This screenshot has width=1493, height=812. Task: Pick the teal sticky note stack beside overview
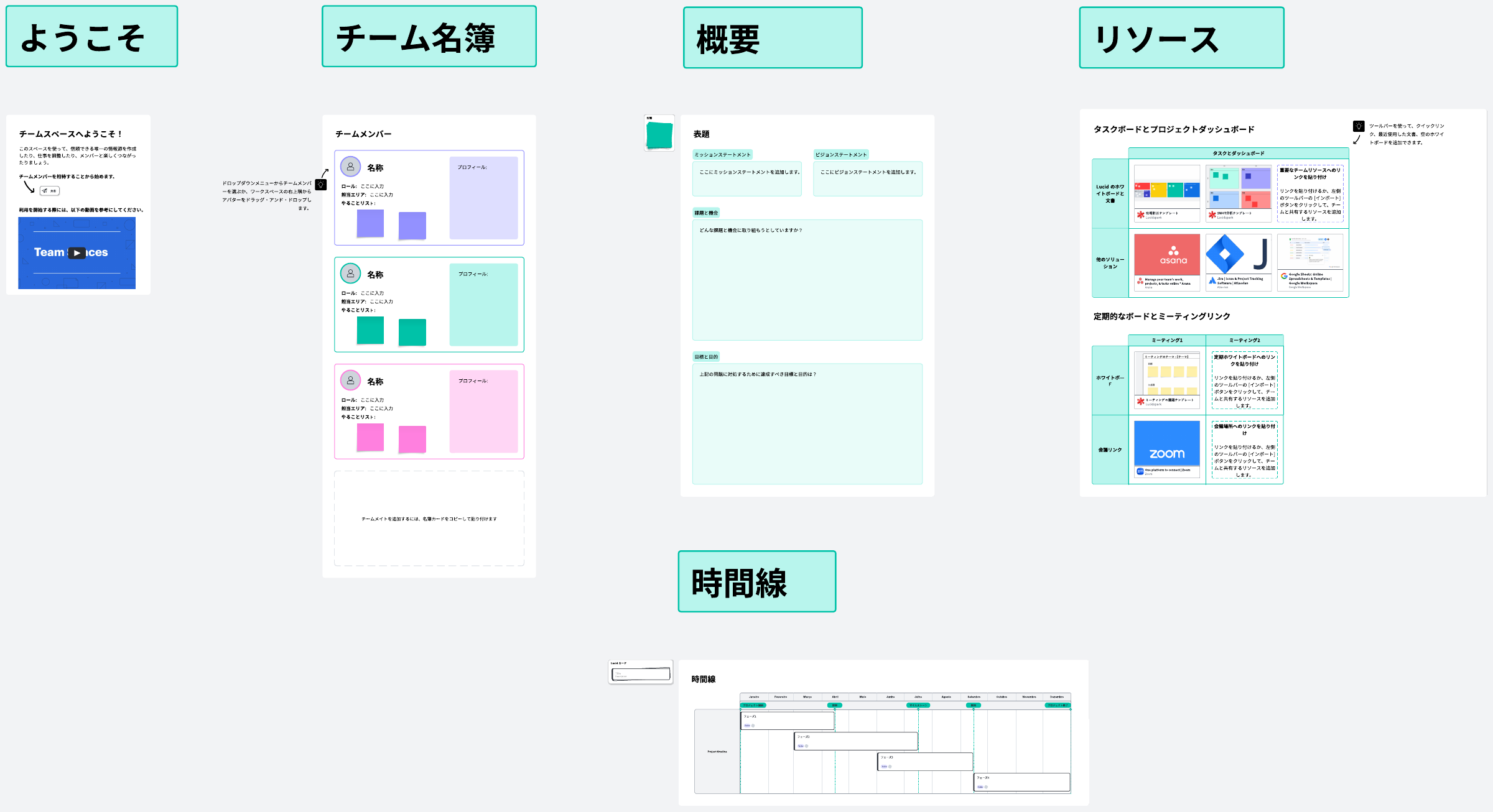point(659,135)
